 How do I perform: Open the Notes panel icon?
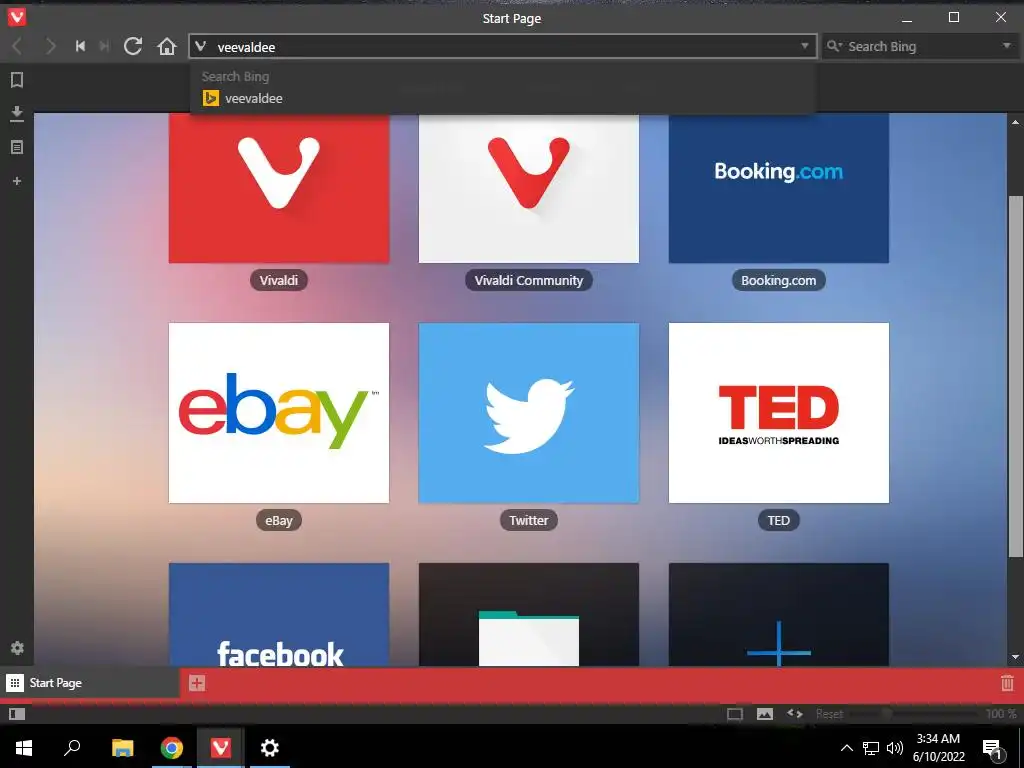coord(17,147)
